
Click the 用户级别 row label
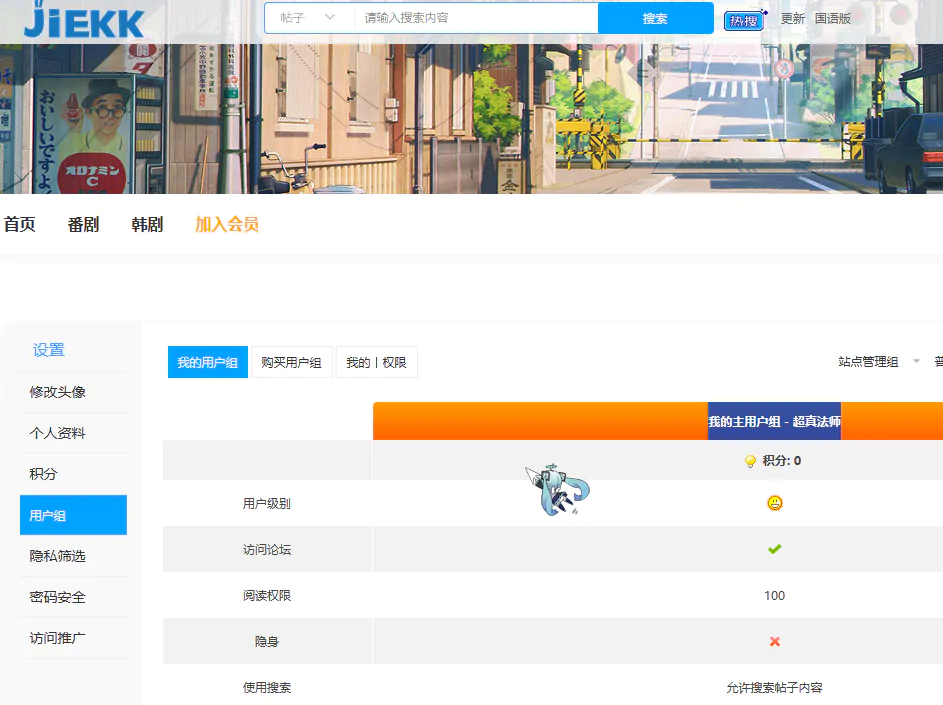[x=266, y=503]
